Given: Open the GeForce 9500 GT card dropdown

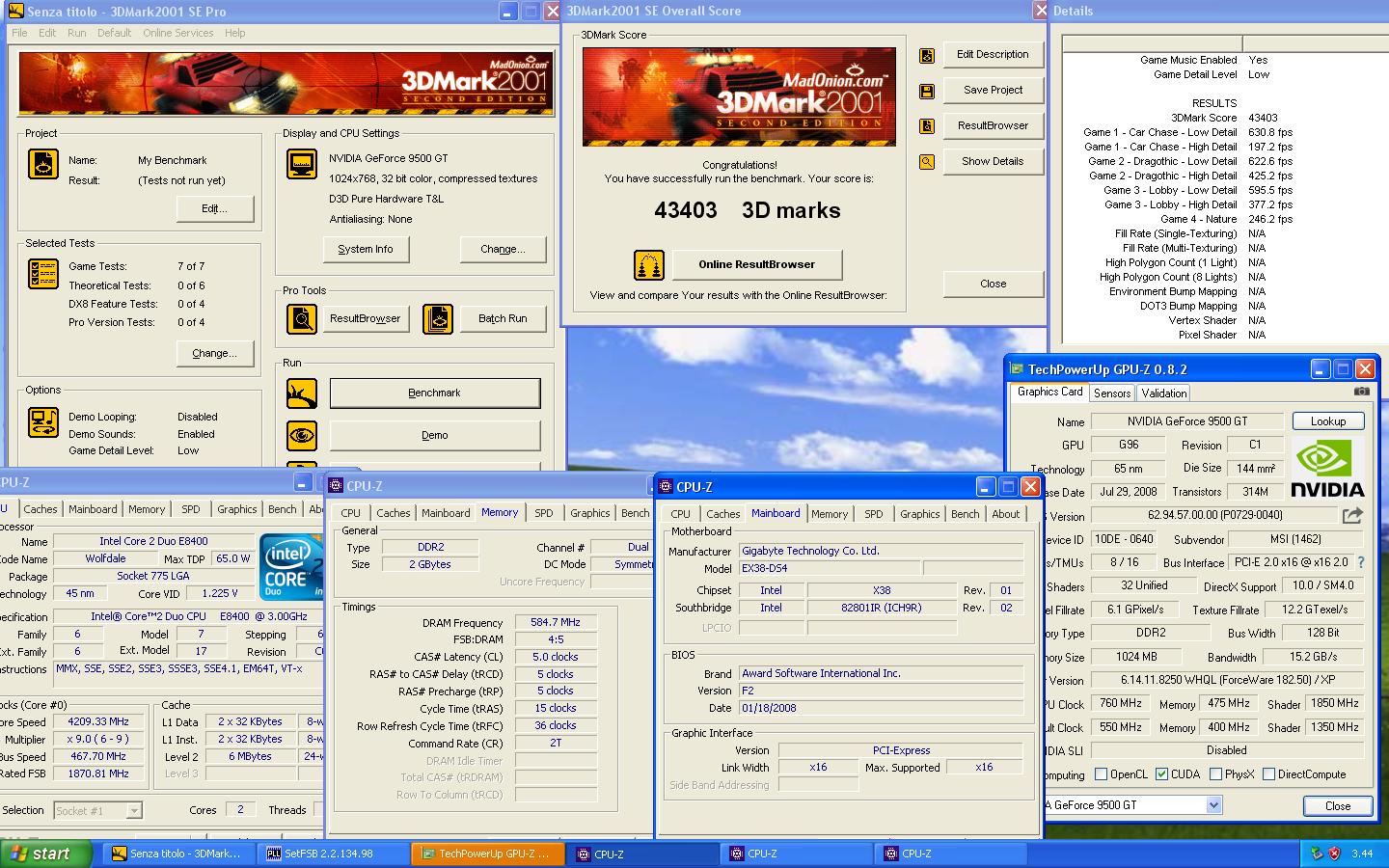Looking at the screenshot, I should (1213, 804).
